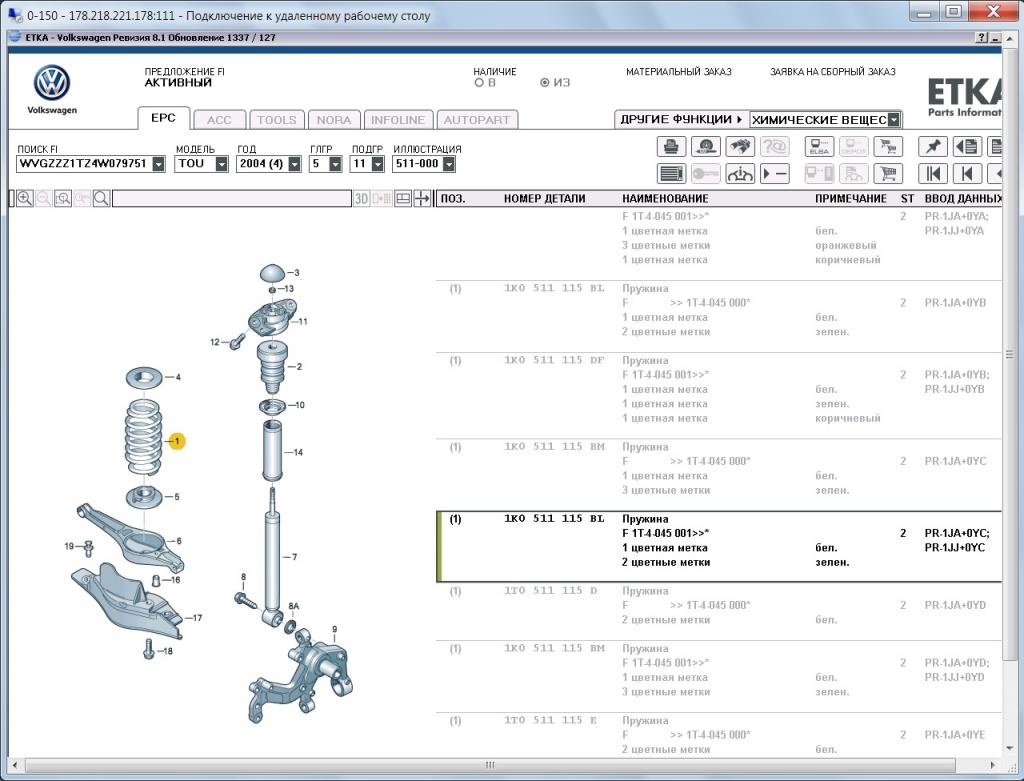Zoom in on the illustration
The width and height of the screenshot is (1024, 781).
pyautogui.click(x=25, y=199)
